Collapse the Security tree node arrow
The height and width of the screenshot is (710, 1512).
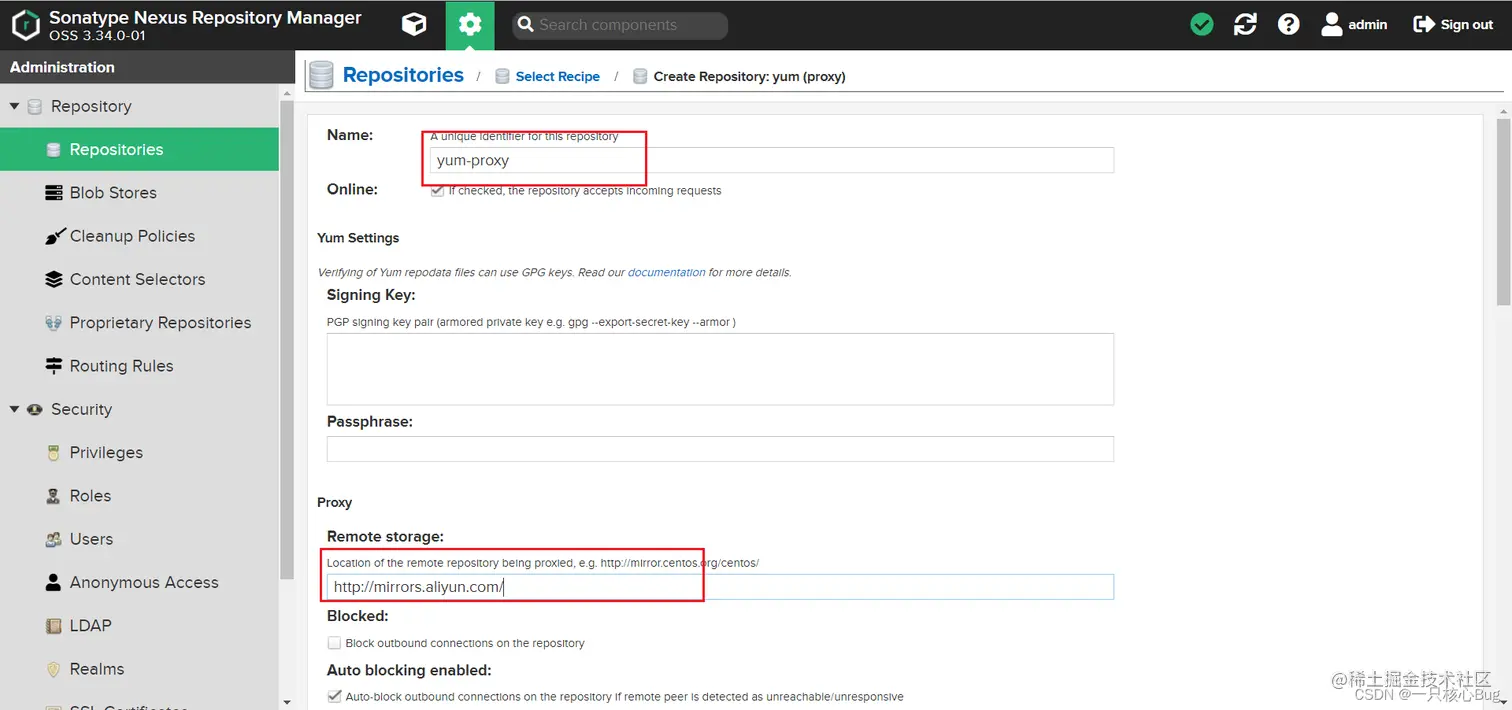click(14, 409)
